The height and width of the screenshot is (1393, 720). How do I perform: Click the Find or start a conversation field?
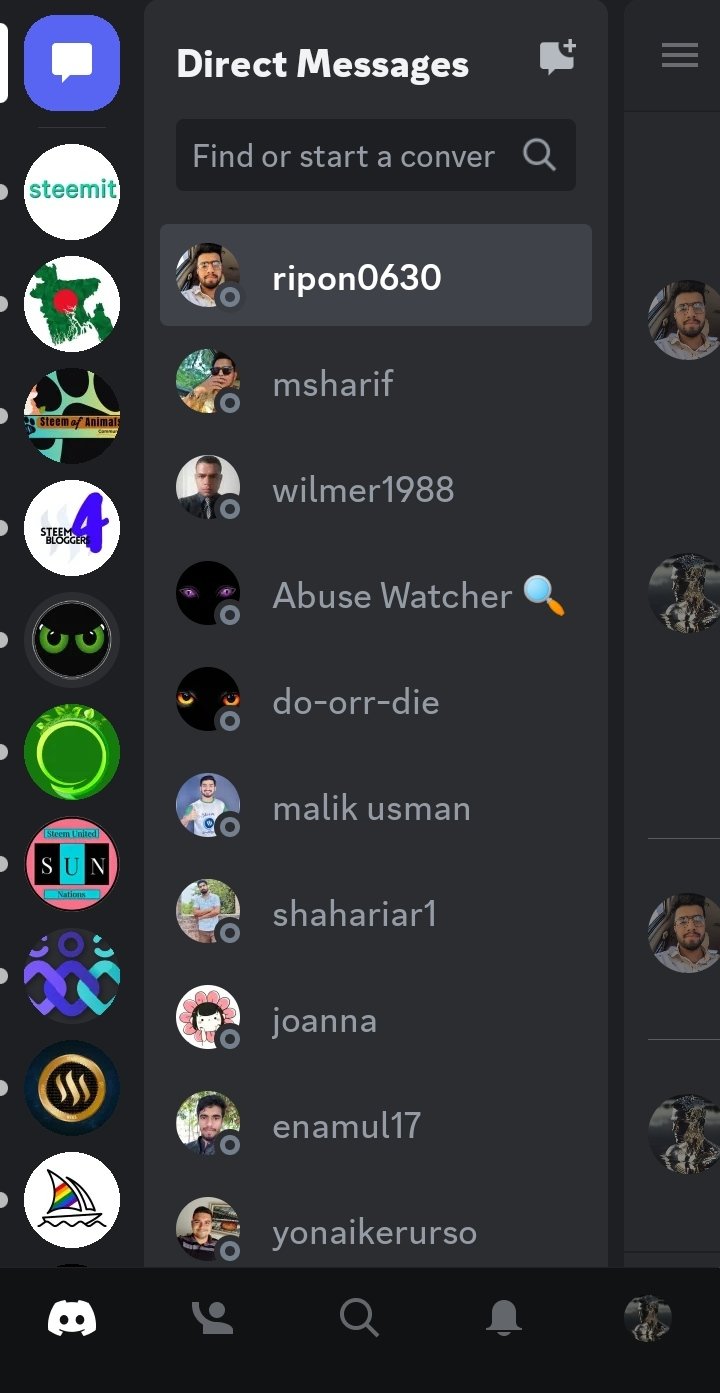point(376,155)
